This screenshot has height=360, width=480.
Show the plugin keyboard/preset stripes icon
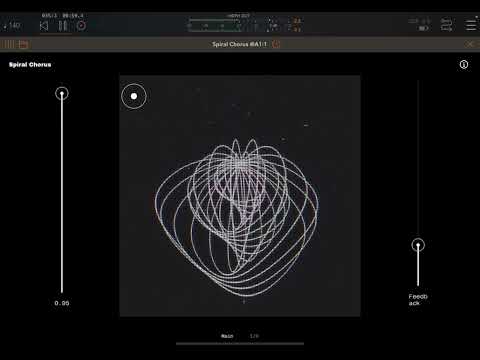coord(8,44)
